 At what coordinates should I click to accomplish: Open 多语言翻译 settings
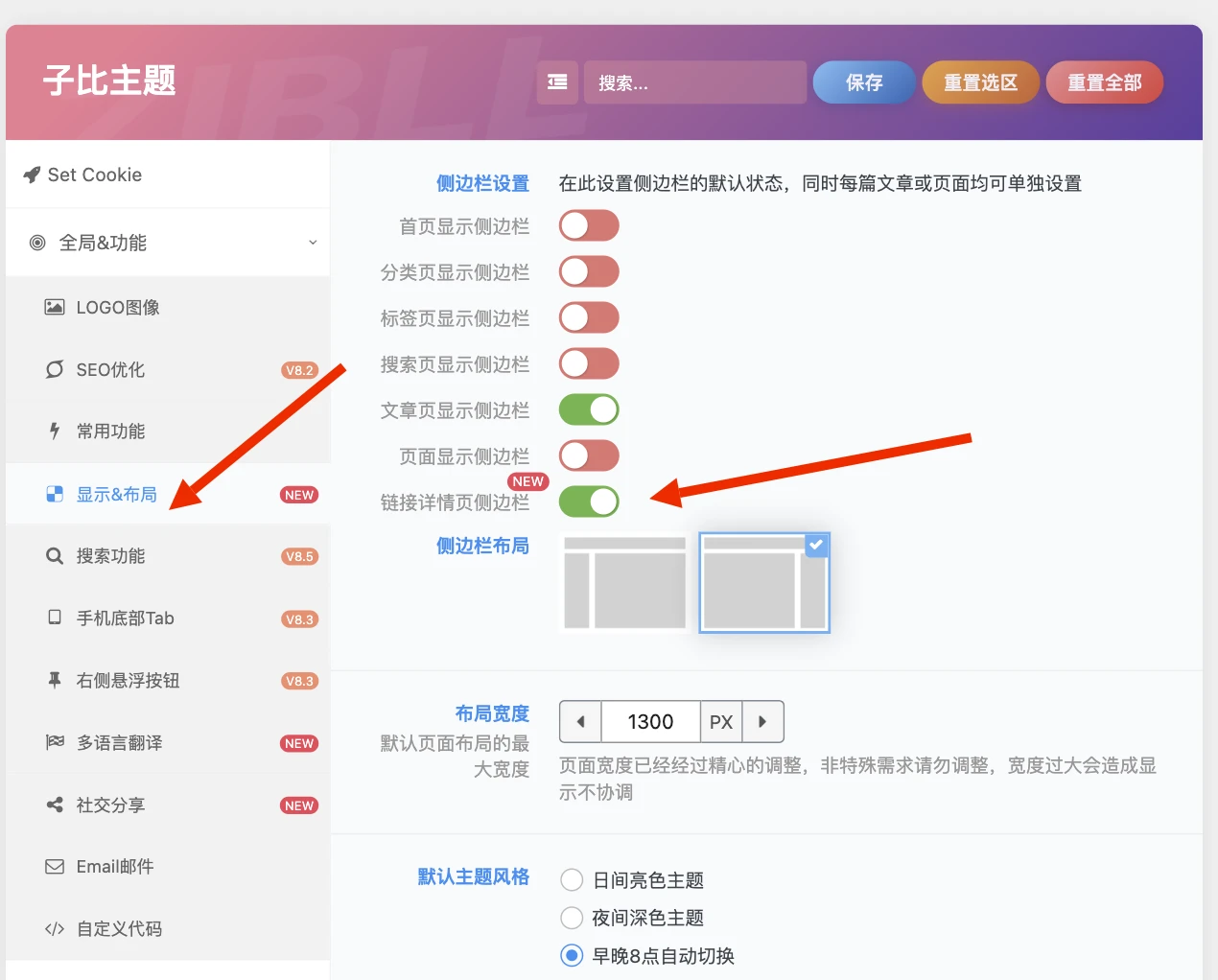(x=168, y=742)
